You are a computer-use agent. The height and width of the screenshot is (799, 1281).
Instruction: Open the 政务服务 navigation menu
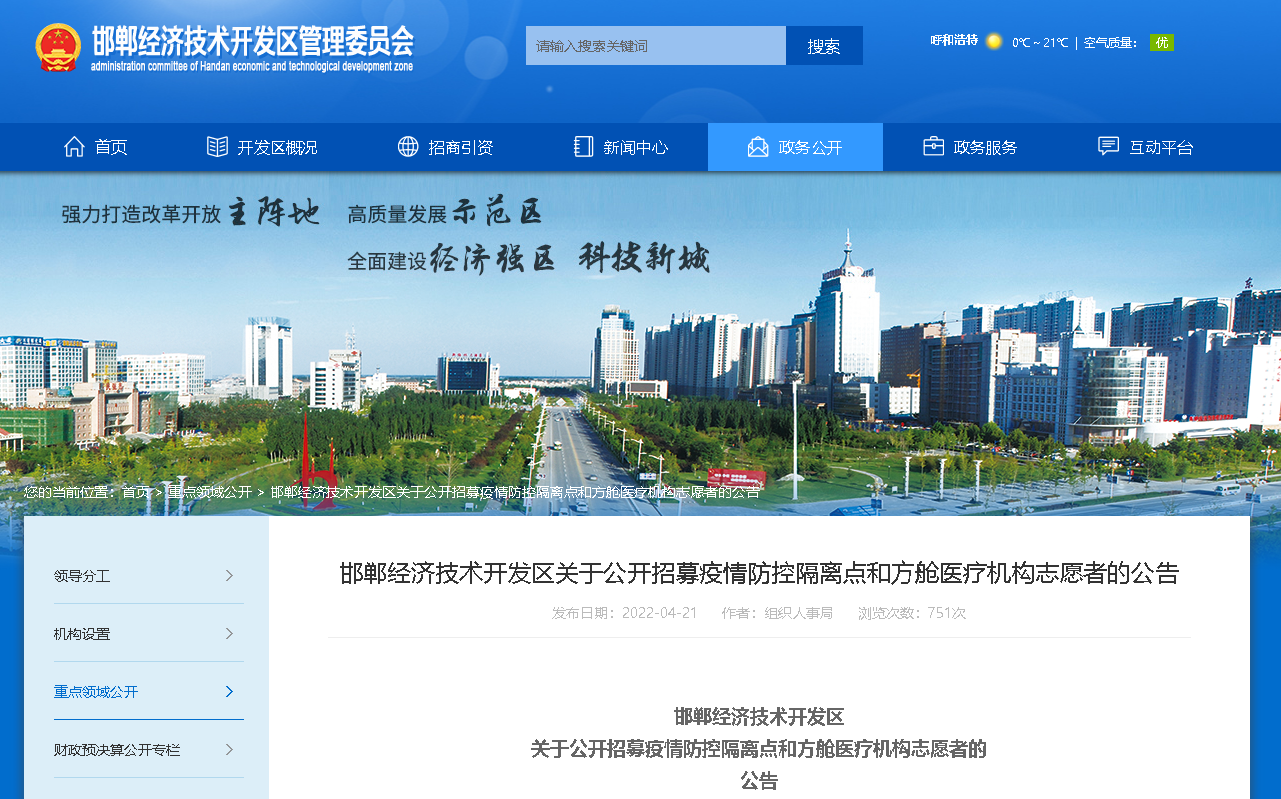(x=985, y=148)
